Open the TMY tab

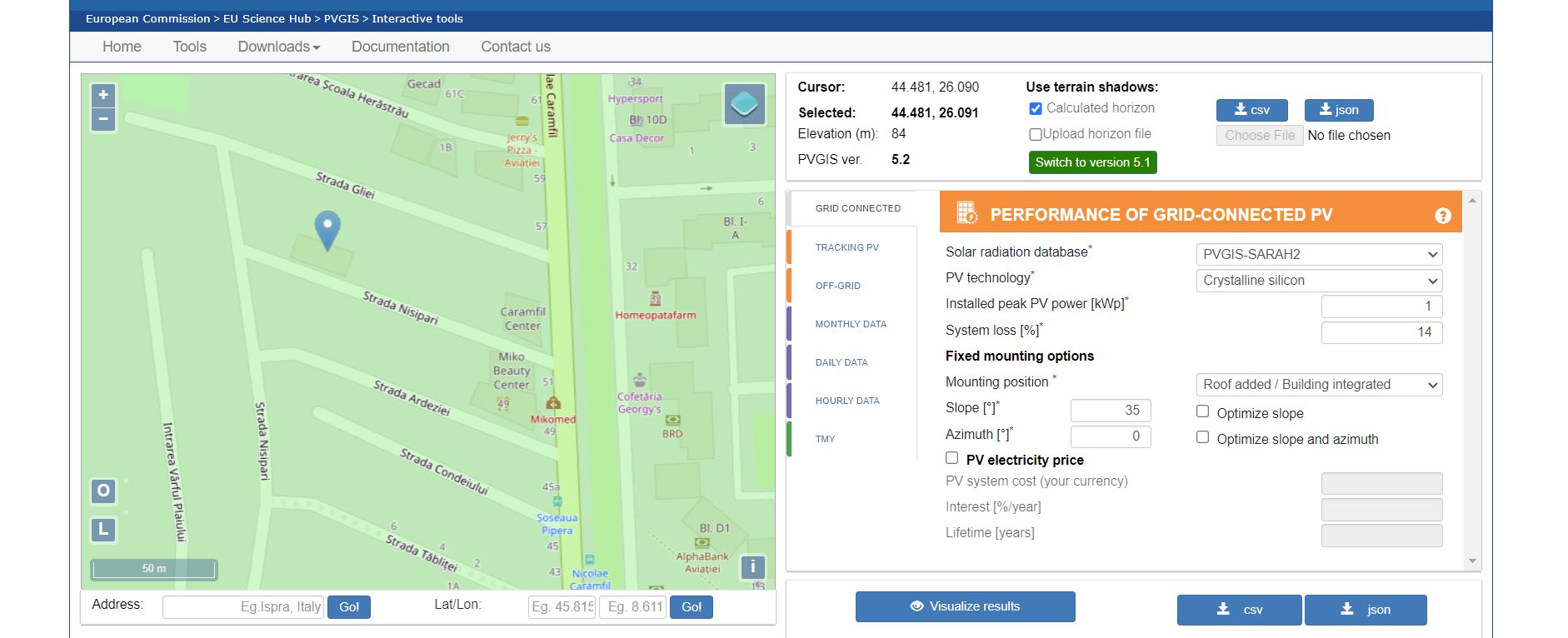point(825,439)
